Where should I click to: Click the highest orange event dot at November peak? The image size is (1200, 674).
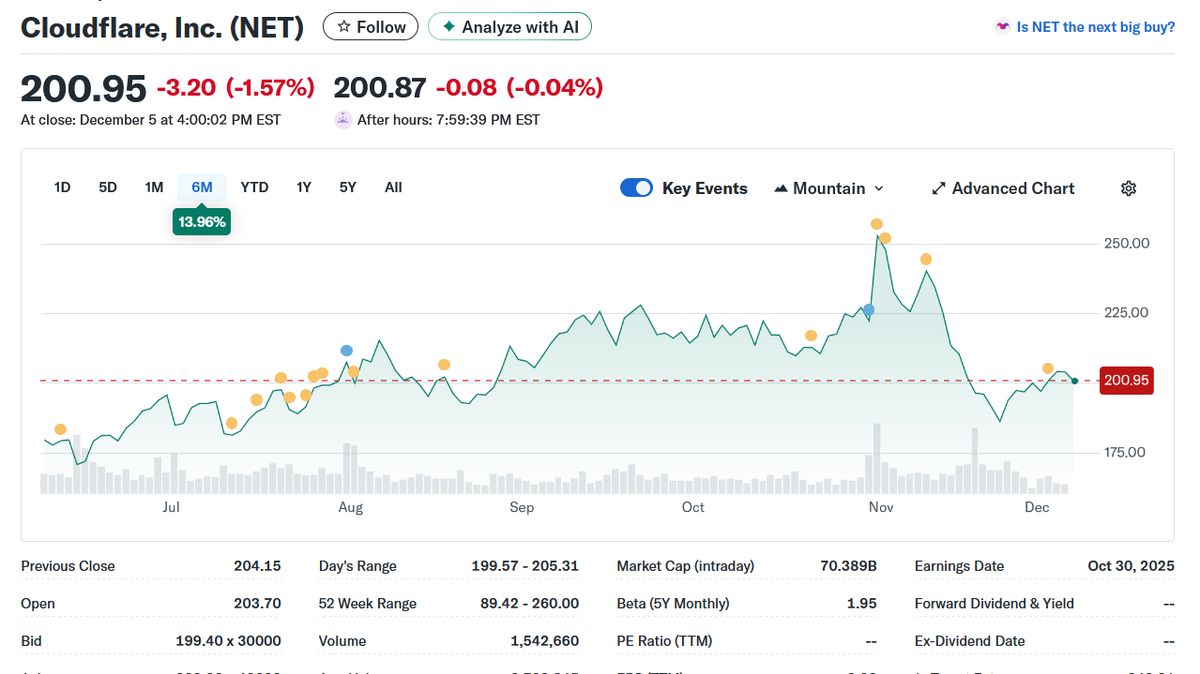point(876,224)
